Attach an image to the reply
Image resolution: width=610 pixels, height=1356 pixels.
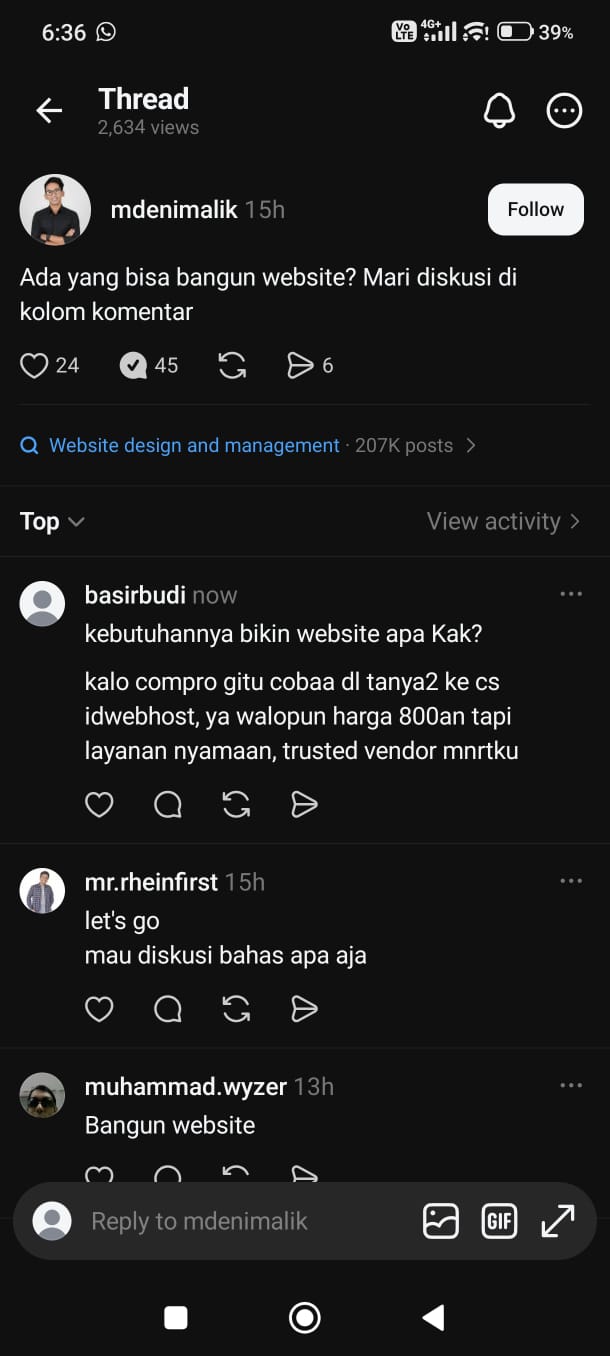click(441, 1221)
